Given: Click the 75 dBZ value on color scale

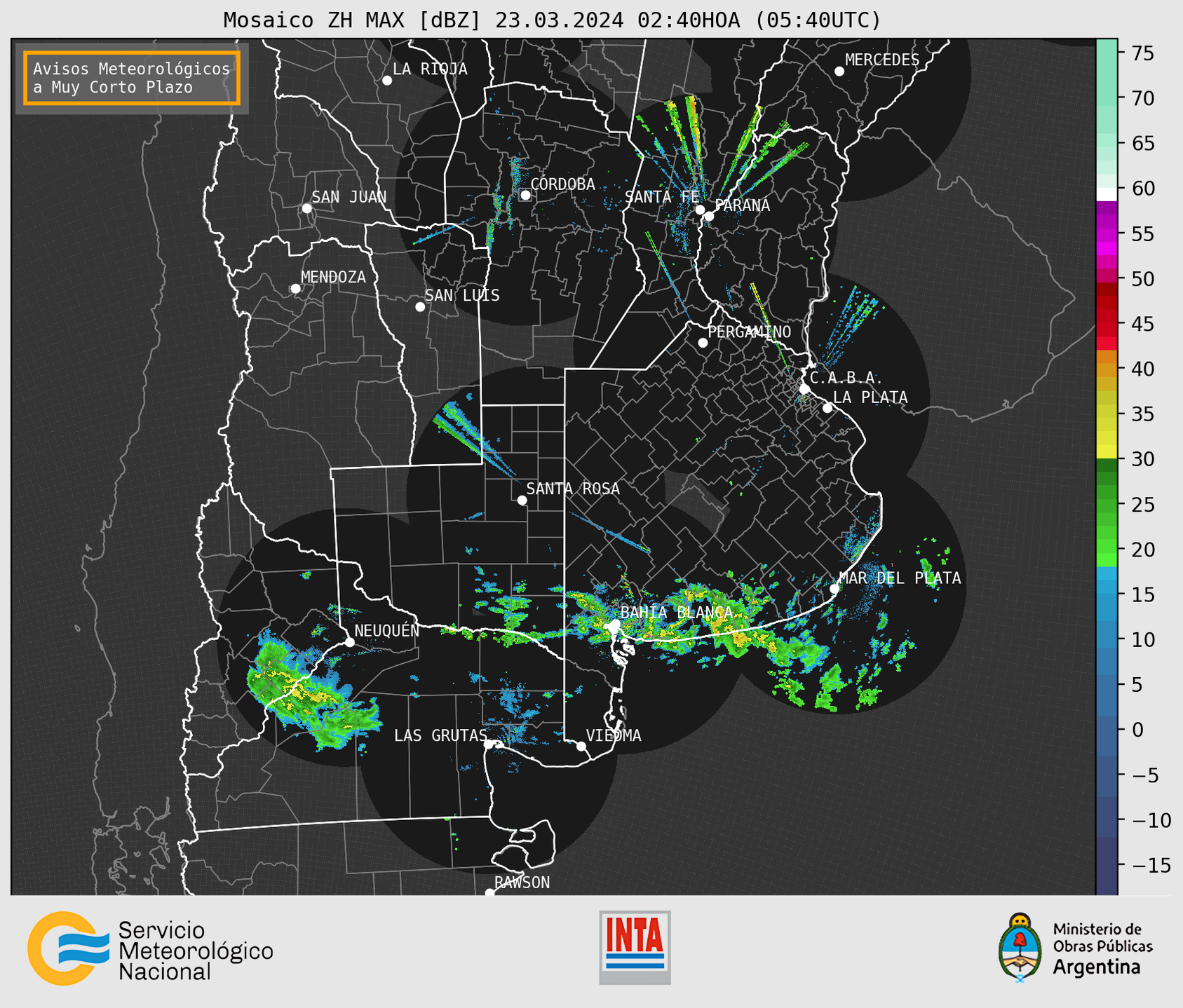Looking at the screenshot, I should (1142, 53).
